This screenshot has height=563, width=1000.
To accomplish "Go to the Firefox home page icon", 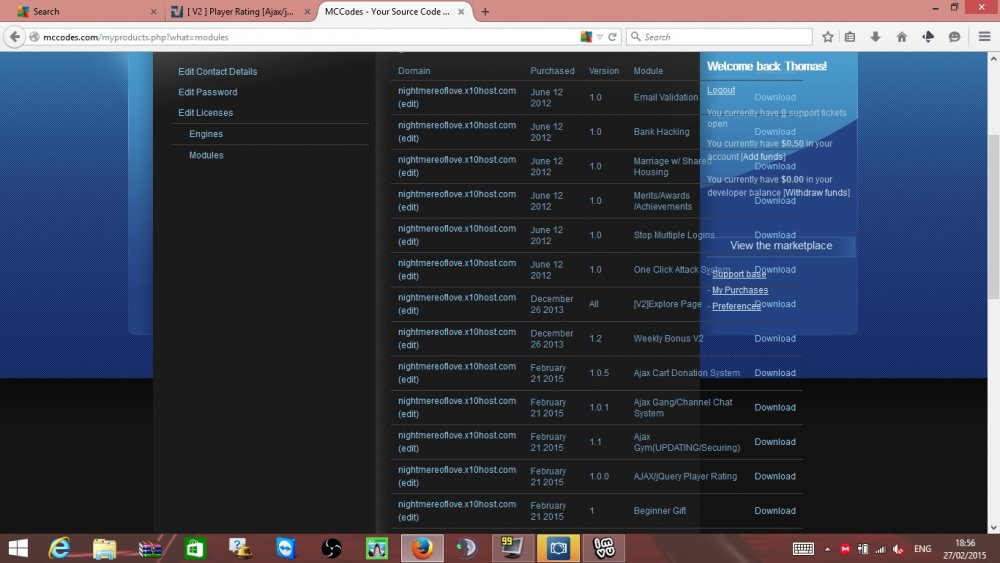I will pos(902,37).
